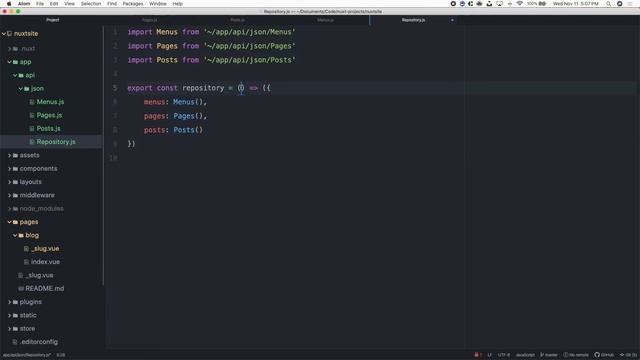Screen dimensions: 640x360
Task: Open the Find menu
Action: point(112,4)
